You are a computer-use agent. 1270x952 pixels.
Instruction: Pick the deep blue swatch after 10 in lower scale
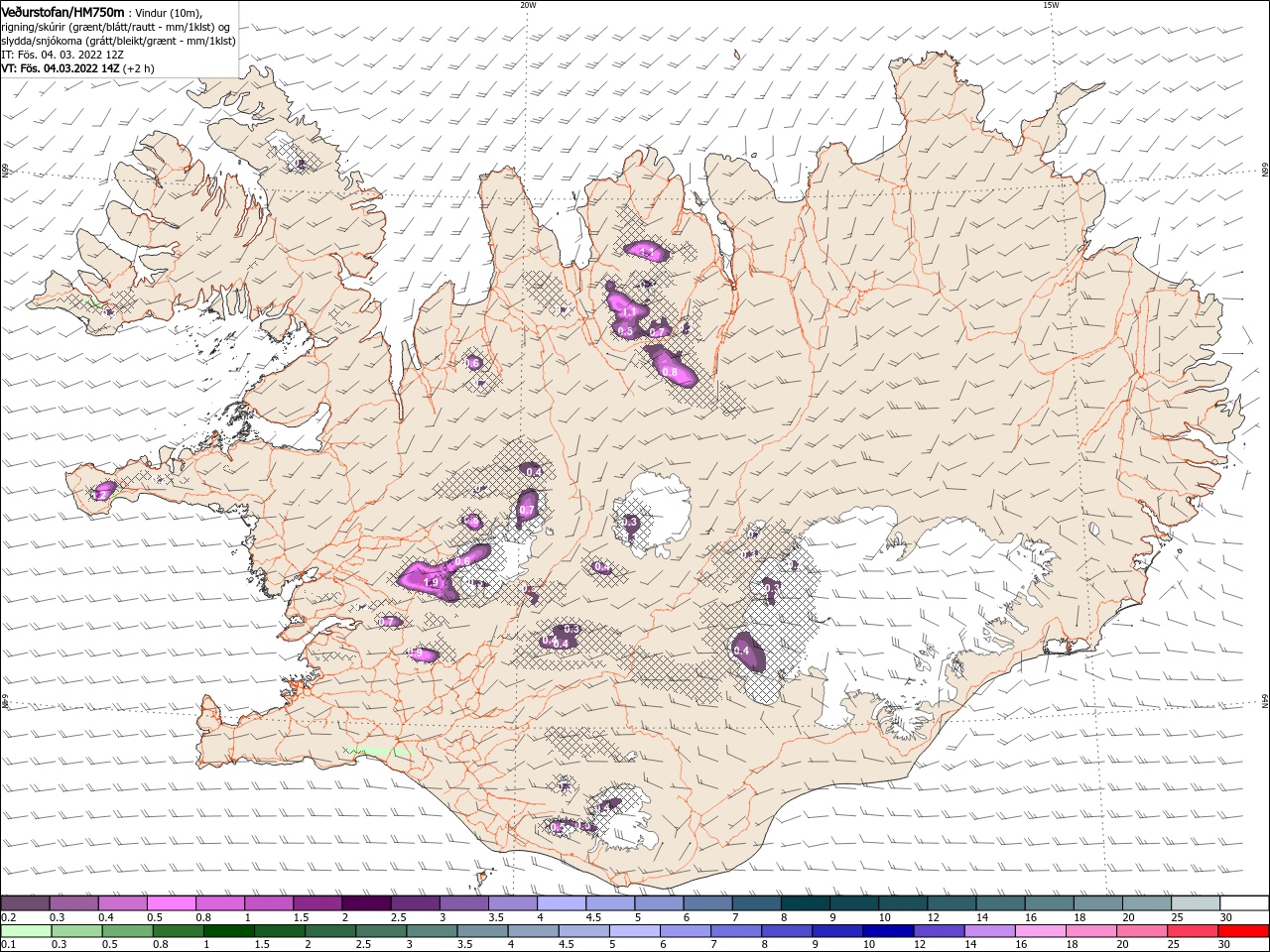pos(888,931)
